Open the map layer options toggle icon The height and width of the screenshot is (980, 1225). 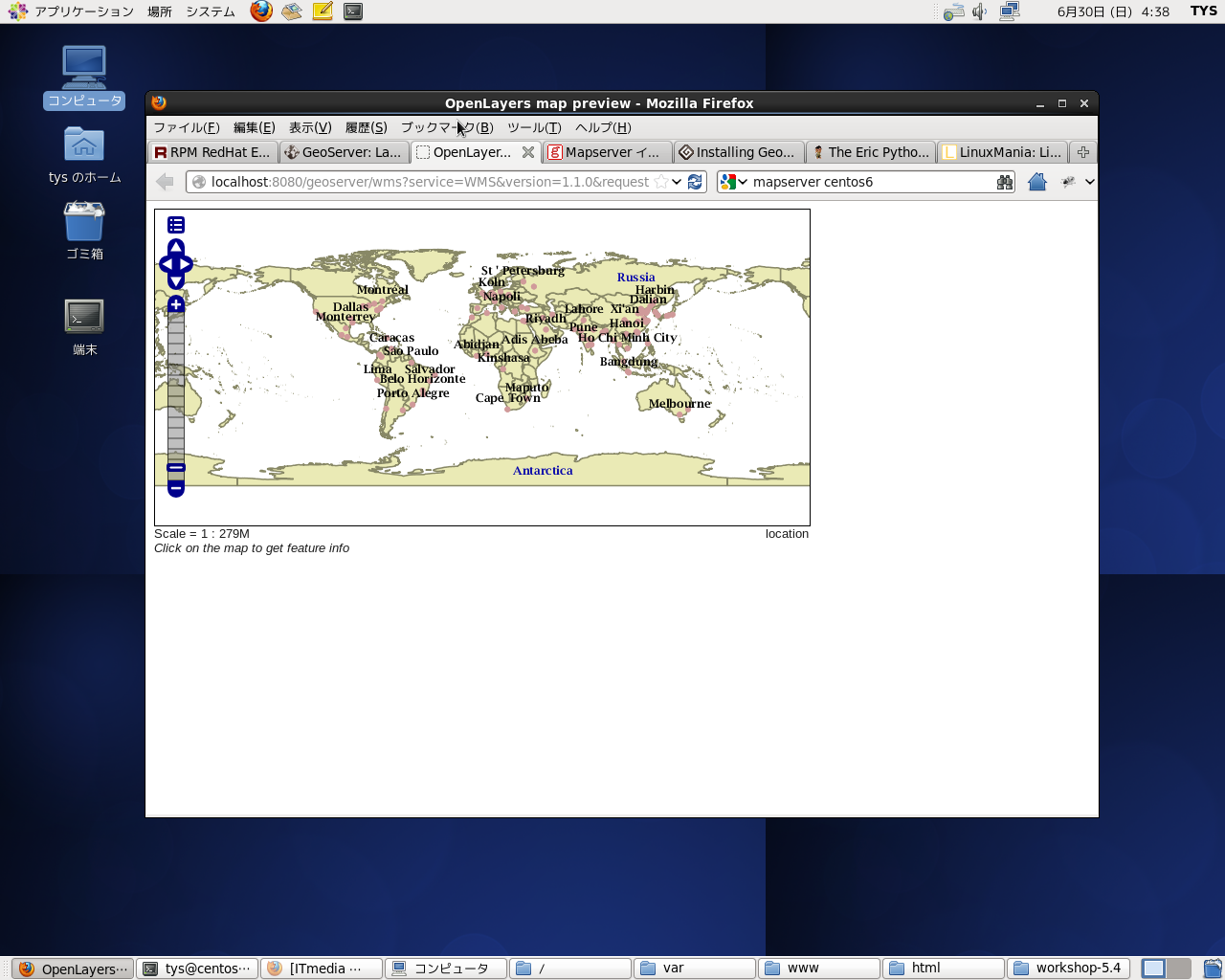click(176, 225)
